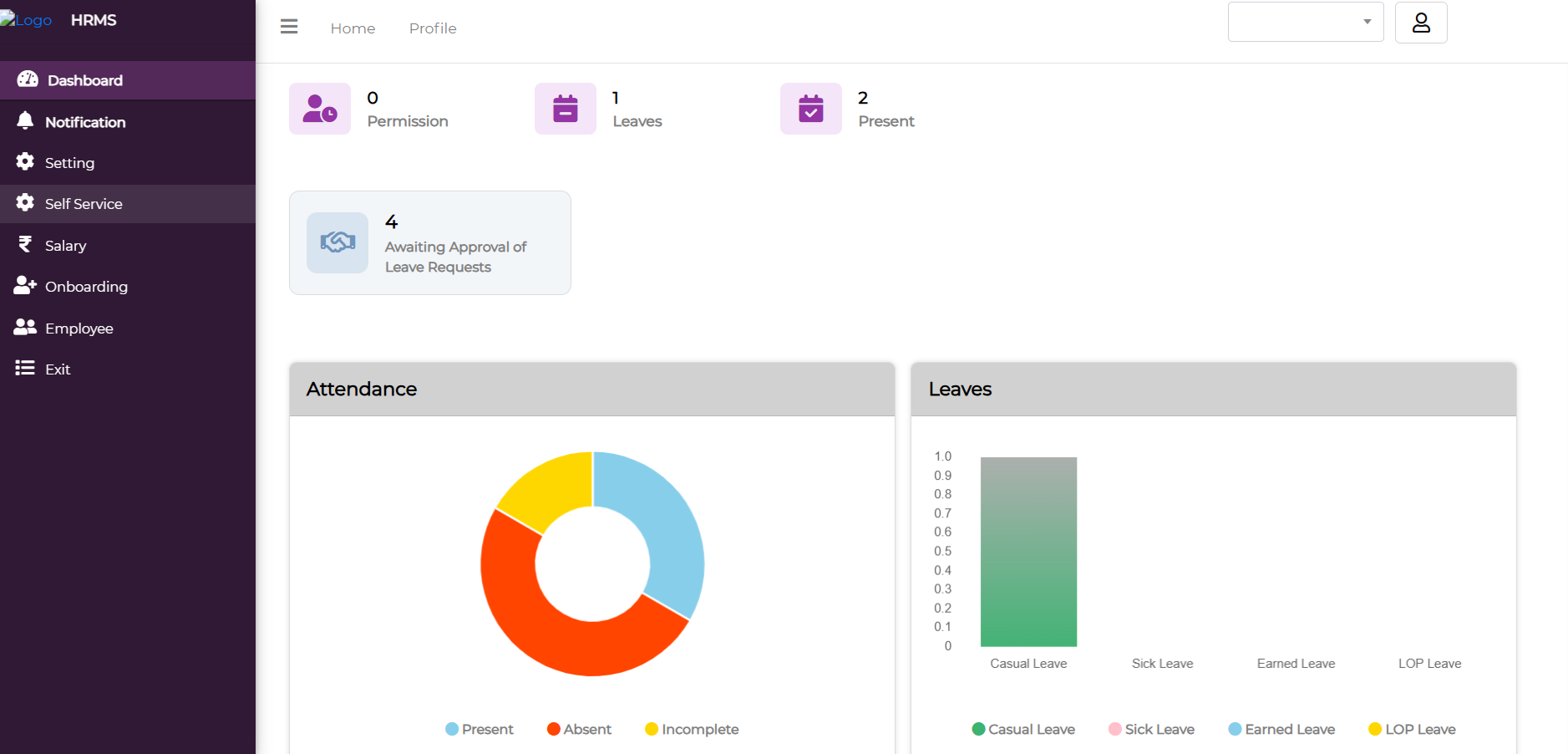Click the handshake approval icon
The image size is (1568, 754).
point(337,242)
